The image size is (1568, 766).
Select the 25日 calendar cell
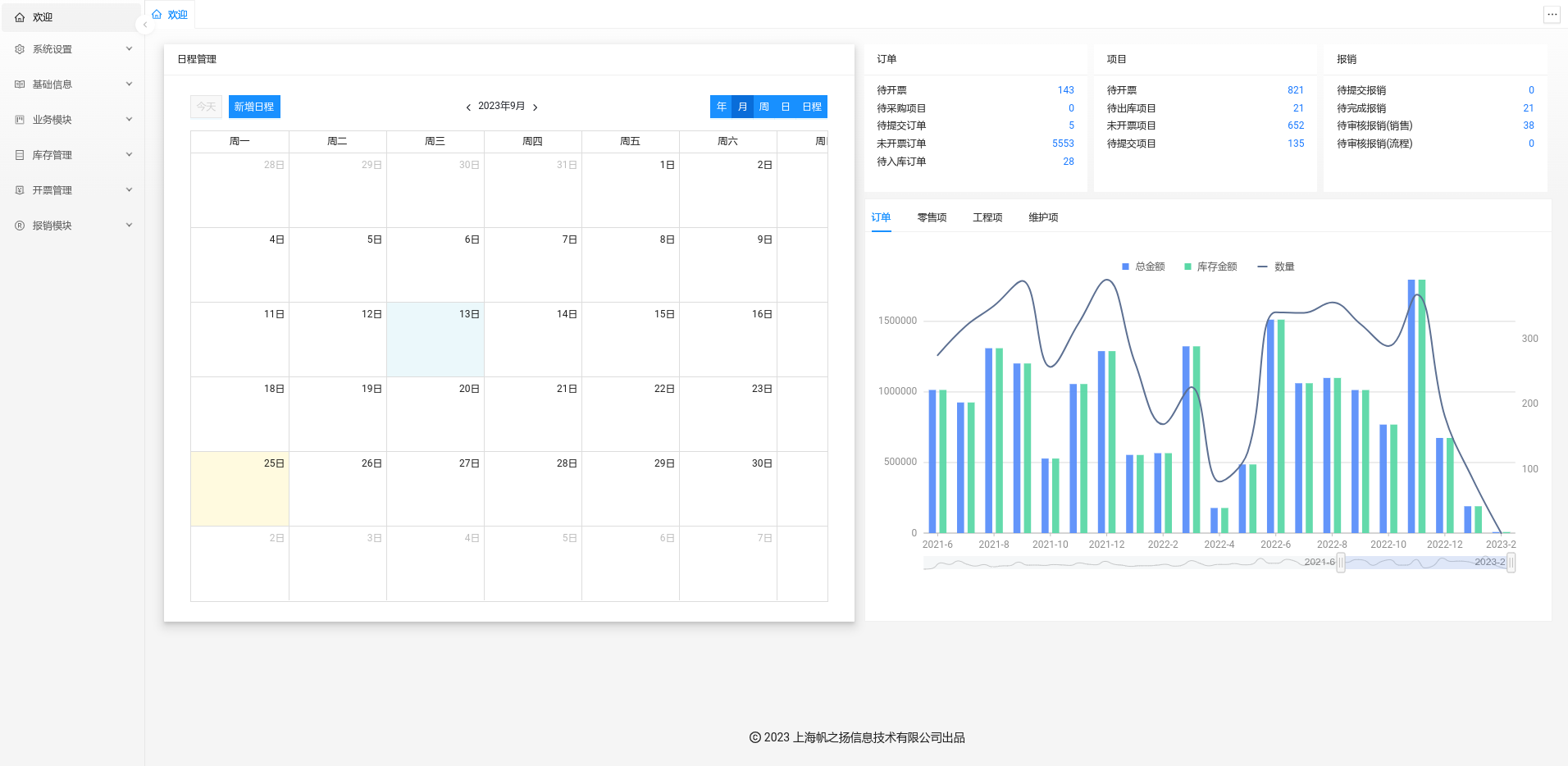pyautogui.click(x=239, y=489)
